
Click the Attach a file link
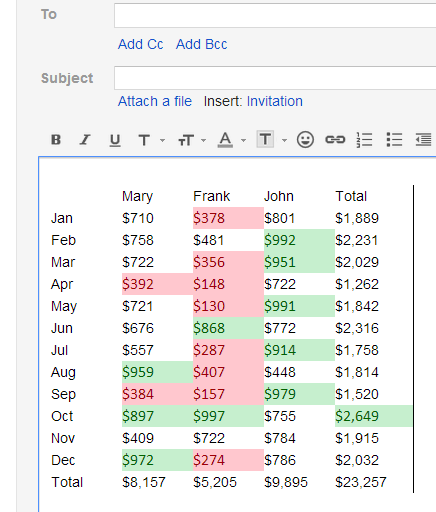tap(155, 101)
